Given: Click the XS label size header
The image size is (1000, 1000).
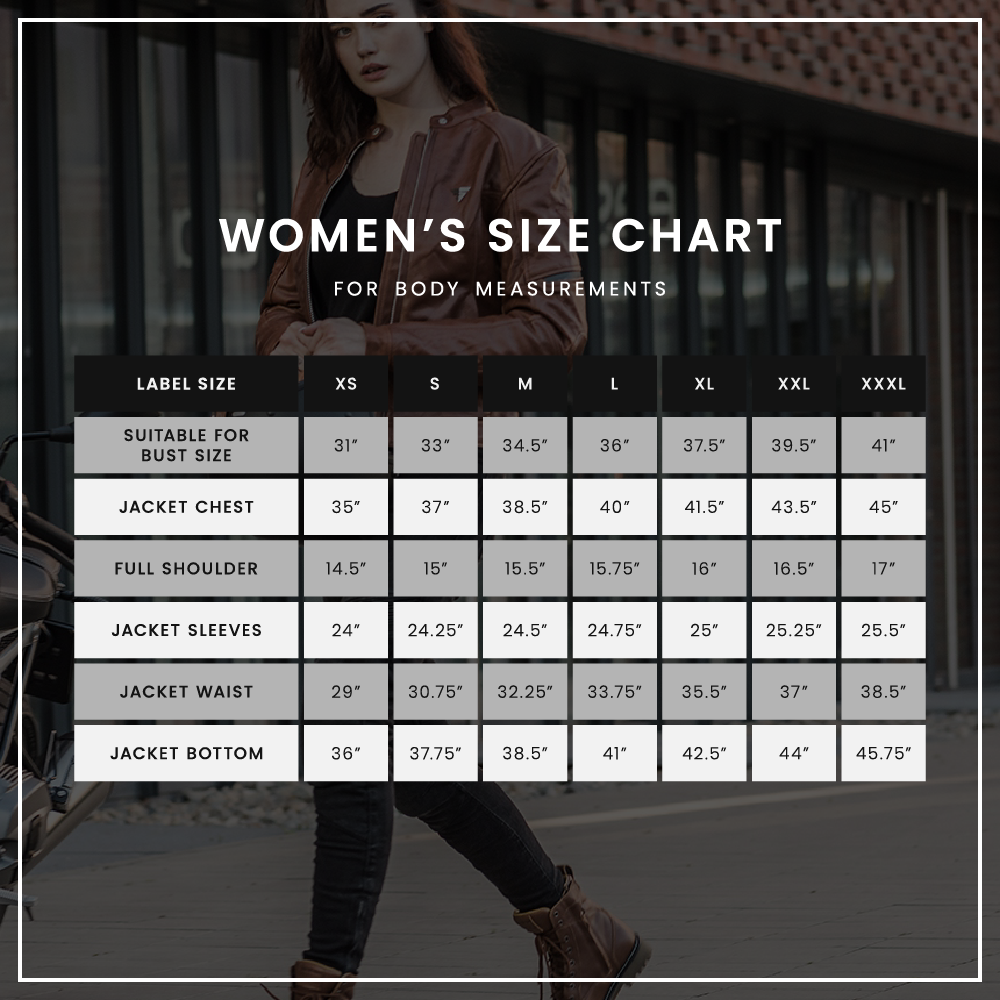Looking at the screenshot, I should click(x=346, y=383).
